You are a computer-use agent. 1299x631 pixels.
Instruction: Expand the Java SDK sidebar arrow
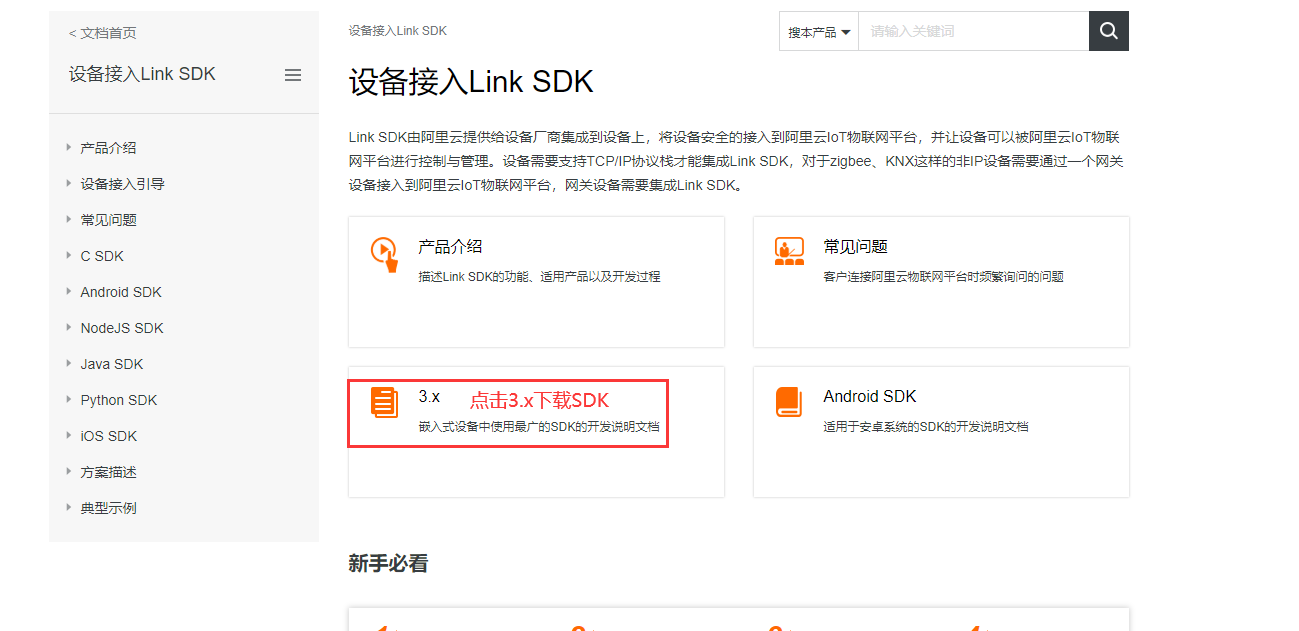tap(69, 363)
